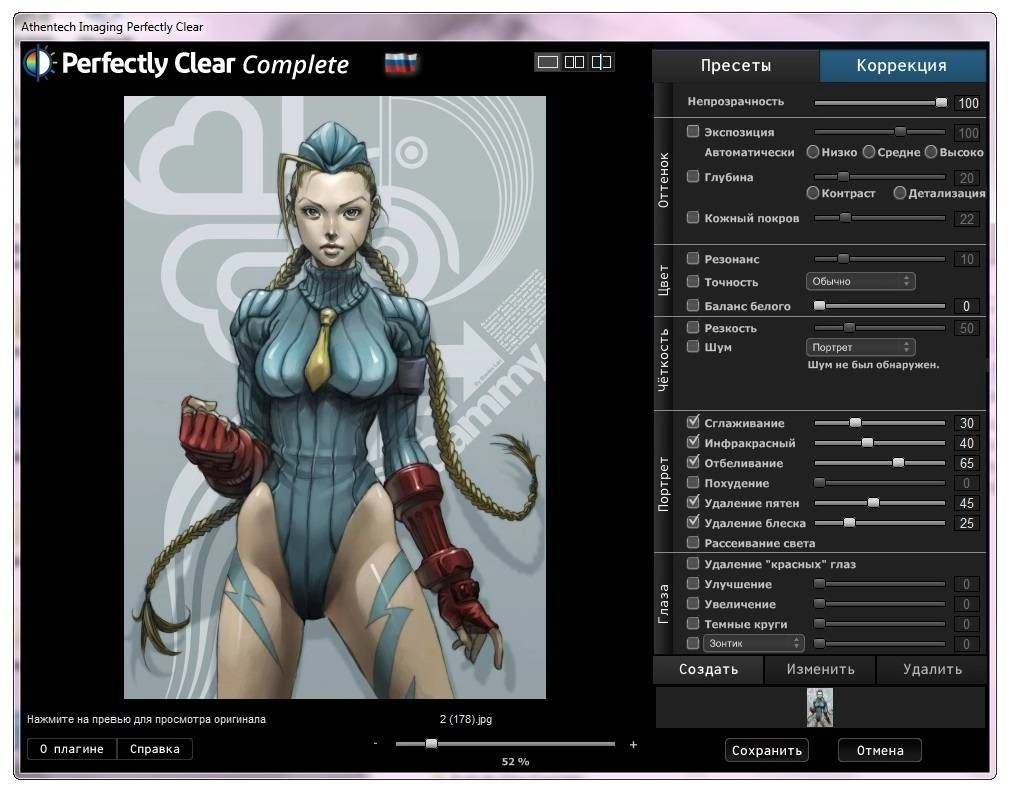
Task: Click the Непрозрачность value field 100
Action: (967, 103)
